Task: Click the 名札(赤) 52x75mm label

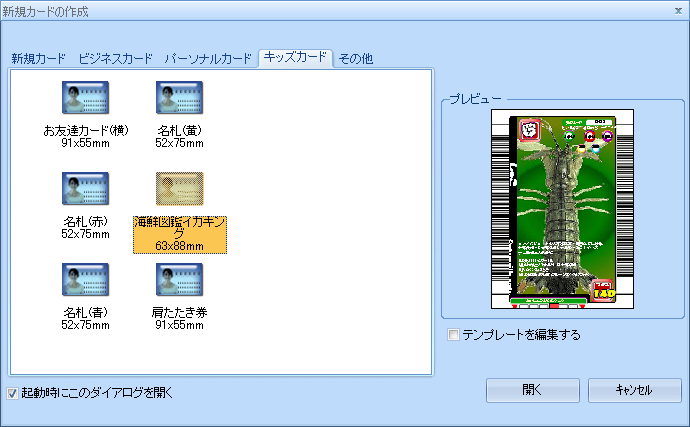Action: coord(85,228)
